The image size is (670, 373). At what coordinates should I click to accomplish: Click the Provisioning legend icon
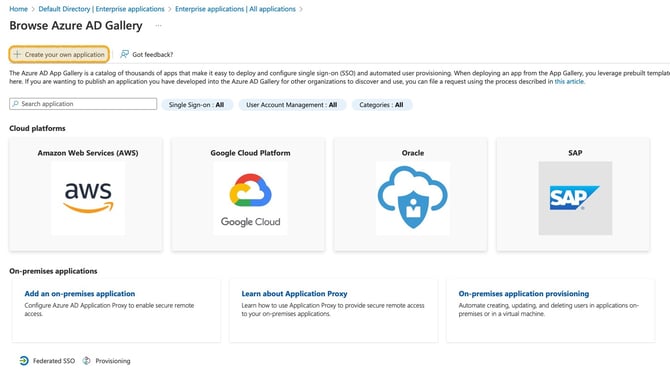pos(87,361)
